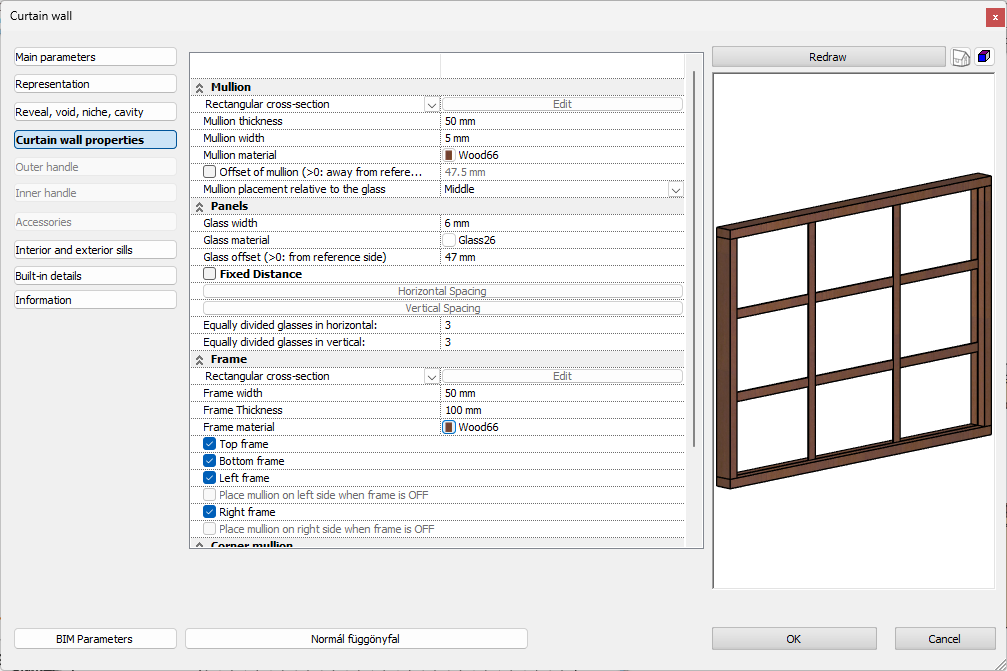
Task: Switch preview to the 3D cube view icon
Action: (x=983, y=57)
